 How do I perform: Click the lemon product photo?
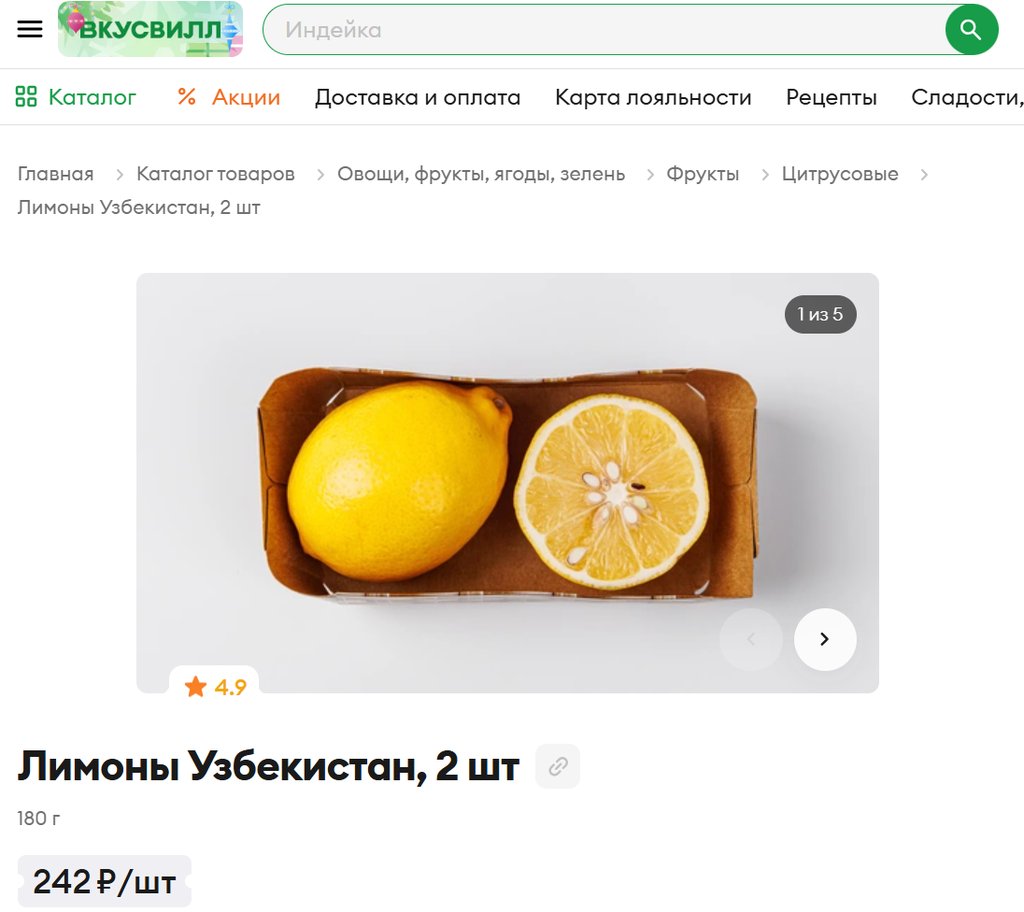pyautogui.click(x=507, y=483)
